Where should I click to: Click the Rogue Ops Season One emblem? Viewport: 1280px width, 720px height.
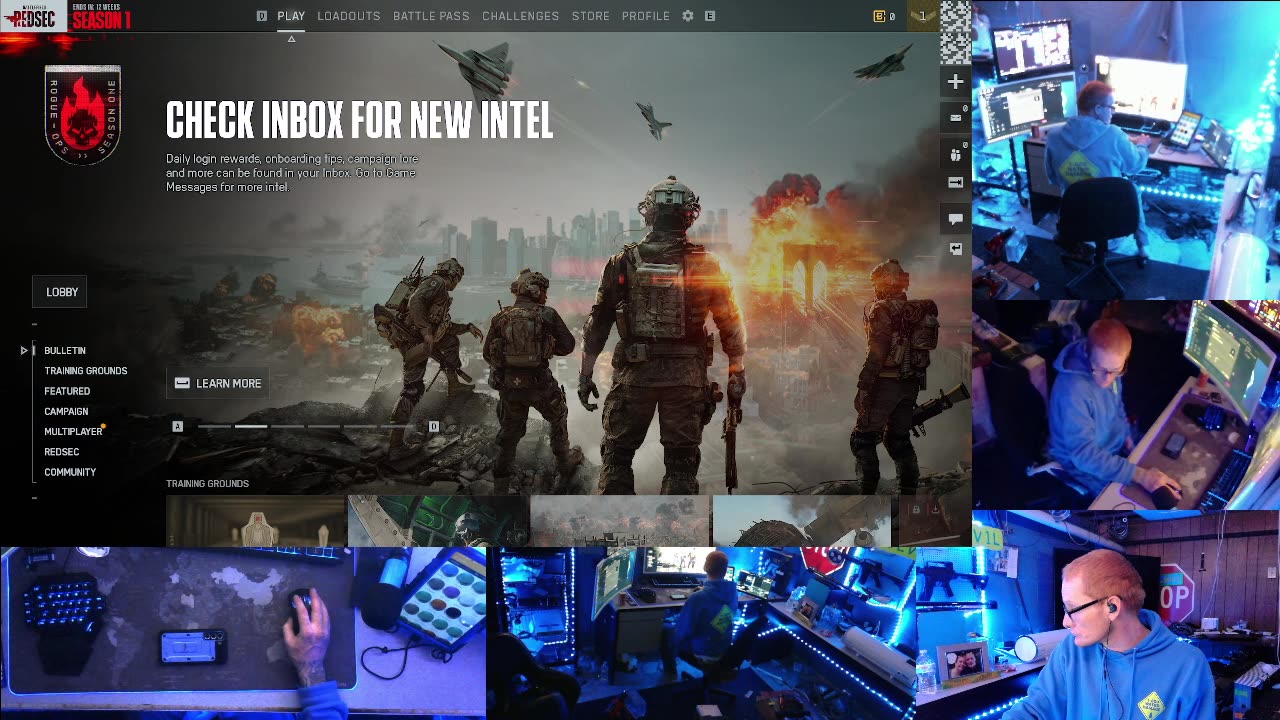(83, 115)
